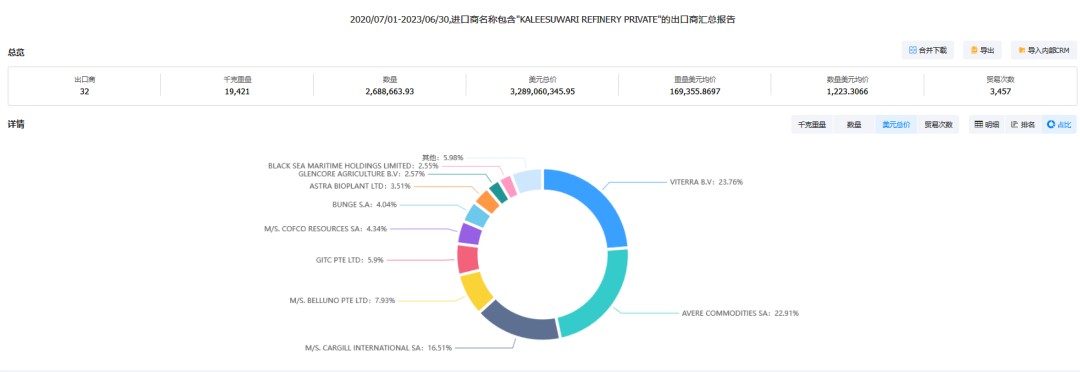Click the GLENCORE AGRICULTURE dark-teal donut segment
1080x372 pixels.
coord(499,192)
